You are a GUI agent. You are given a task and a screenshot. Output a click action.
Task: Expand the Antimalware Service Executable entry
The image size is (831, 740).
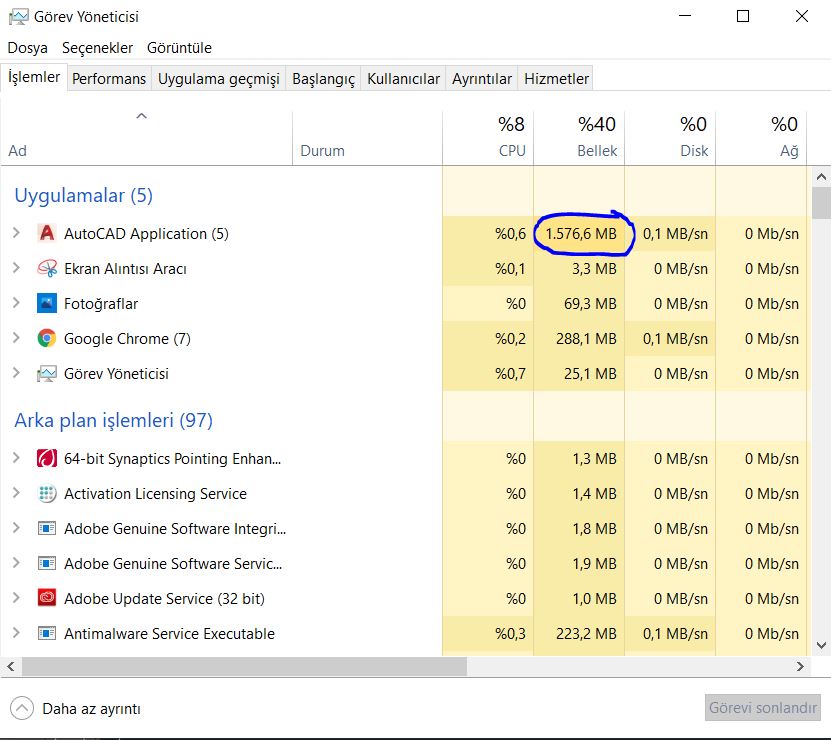(x=16, y=634)
